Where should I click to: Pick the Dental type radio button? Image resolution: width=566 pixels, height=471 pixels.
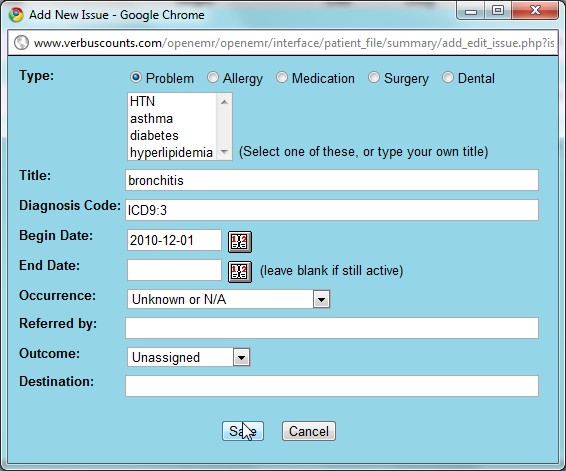448,78
